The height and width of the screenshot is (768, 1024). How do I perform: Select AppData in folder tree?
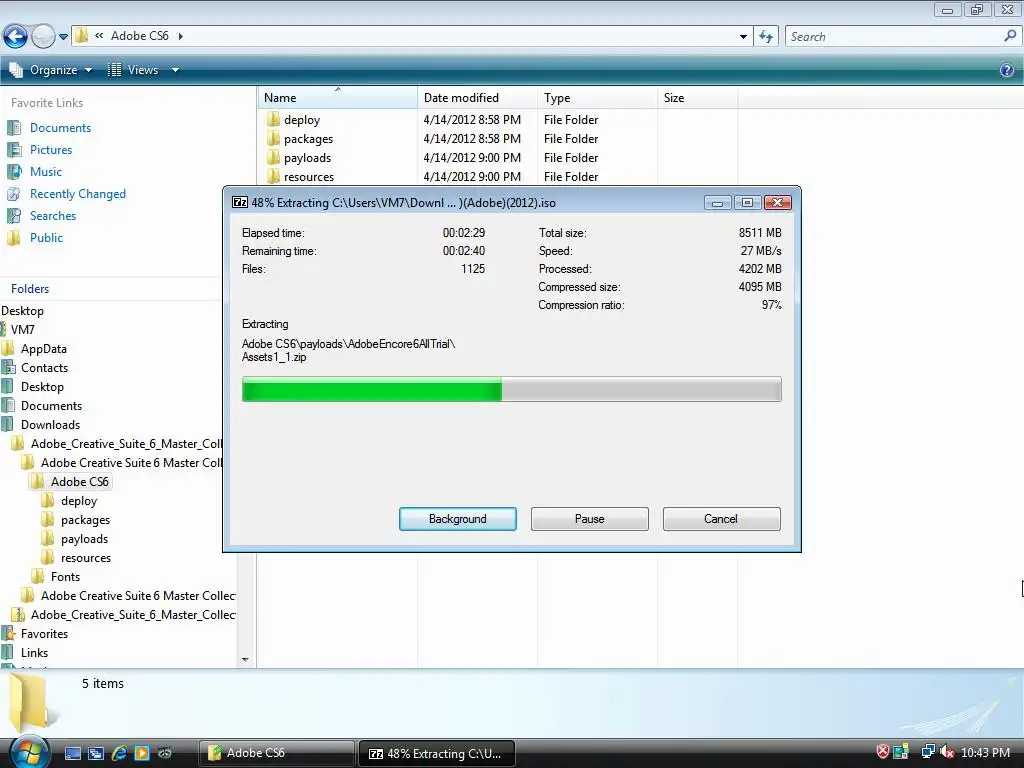(x=43, y=349)
